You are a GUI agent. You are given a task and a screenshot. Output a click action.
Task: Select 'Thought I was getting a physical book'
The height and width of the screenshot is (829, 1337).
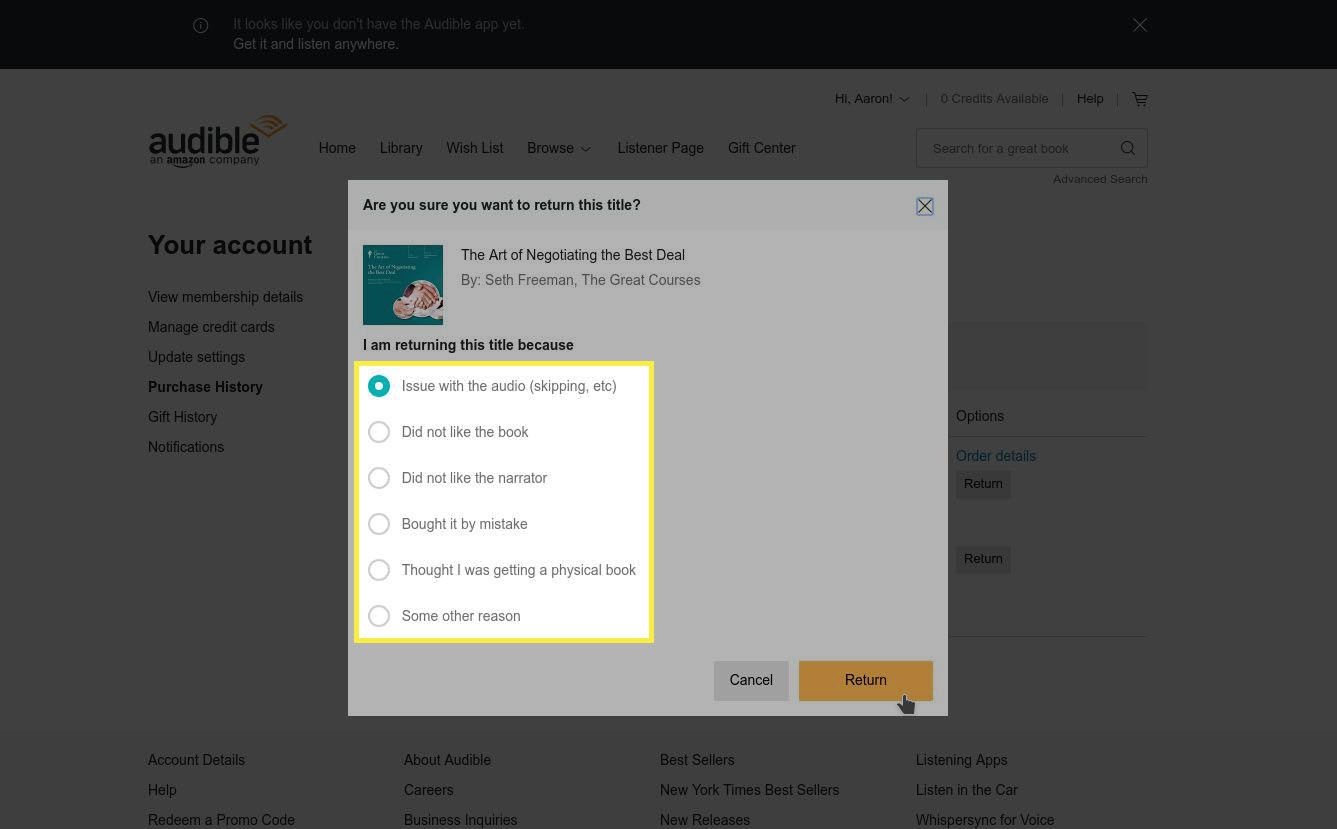pos(379,570)
